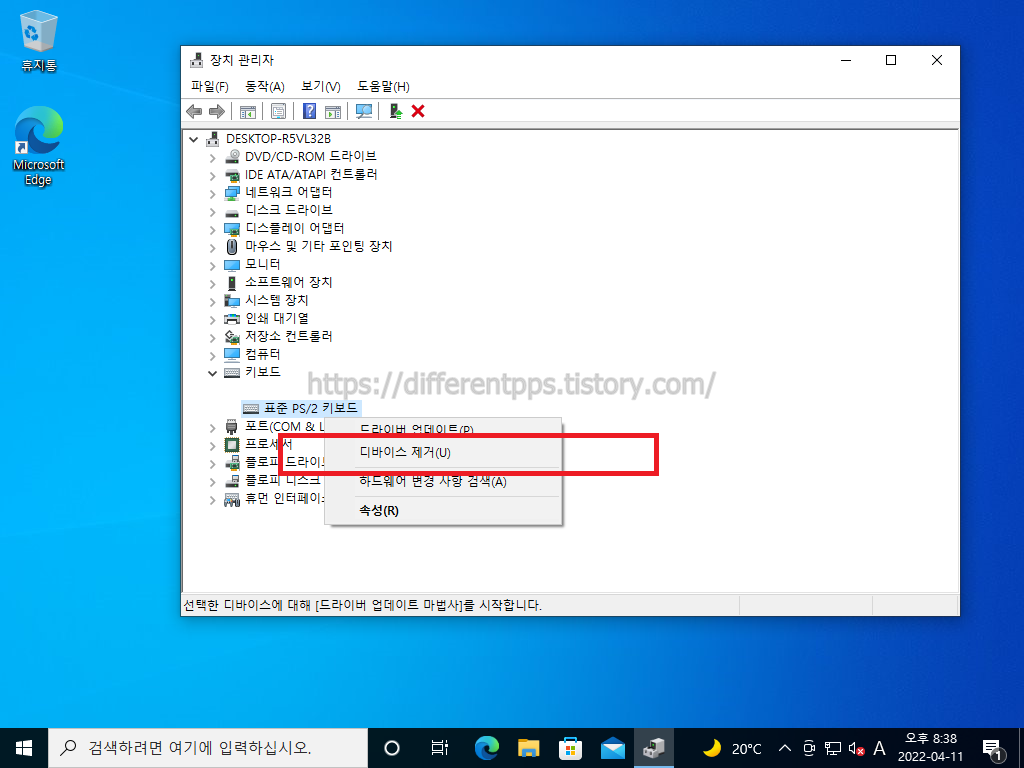Viewport: 1024px width, 768px height.
Task: Toggle the action pane toolbar icon
Action: click(333, 112)
